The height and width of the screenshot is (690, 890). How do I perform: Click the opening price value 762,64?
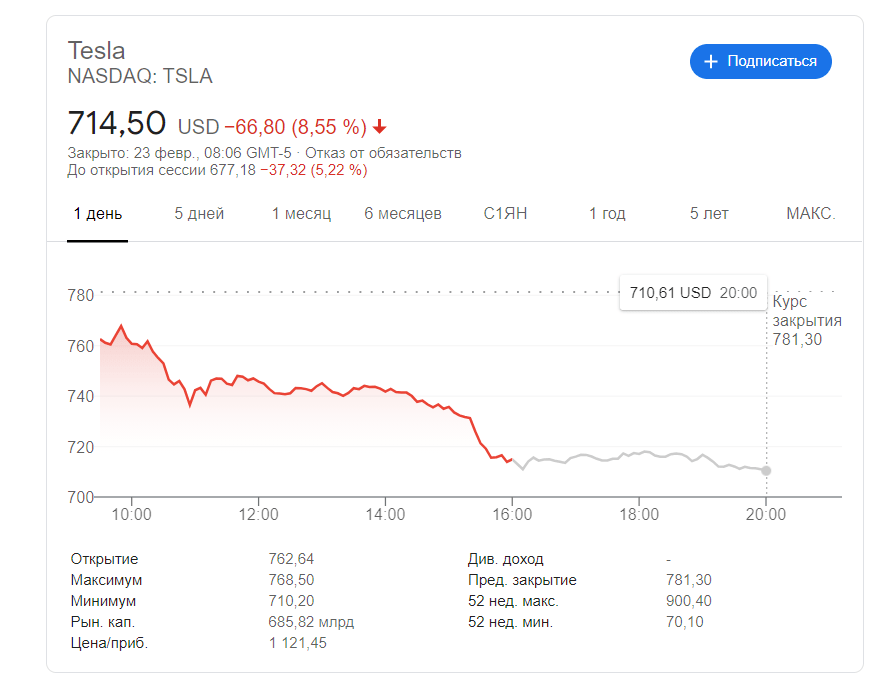point(290,559)
